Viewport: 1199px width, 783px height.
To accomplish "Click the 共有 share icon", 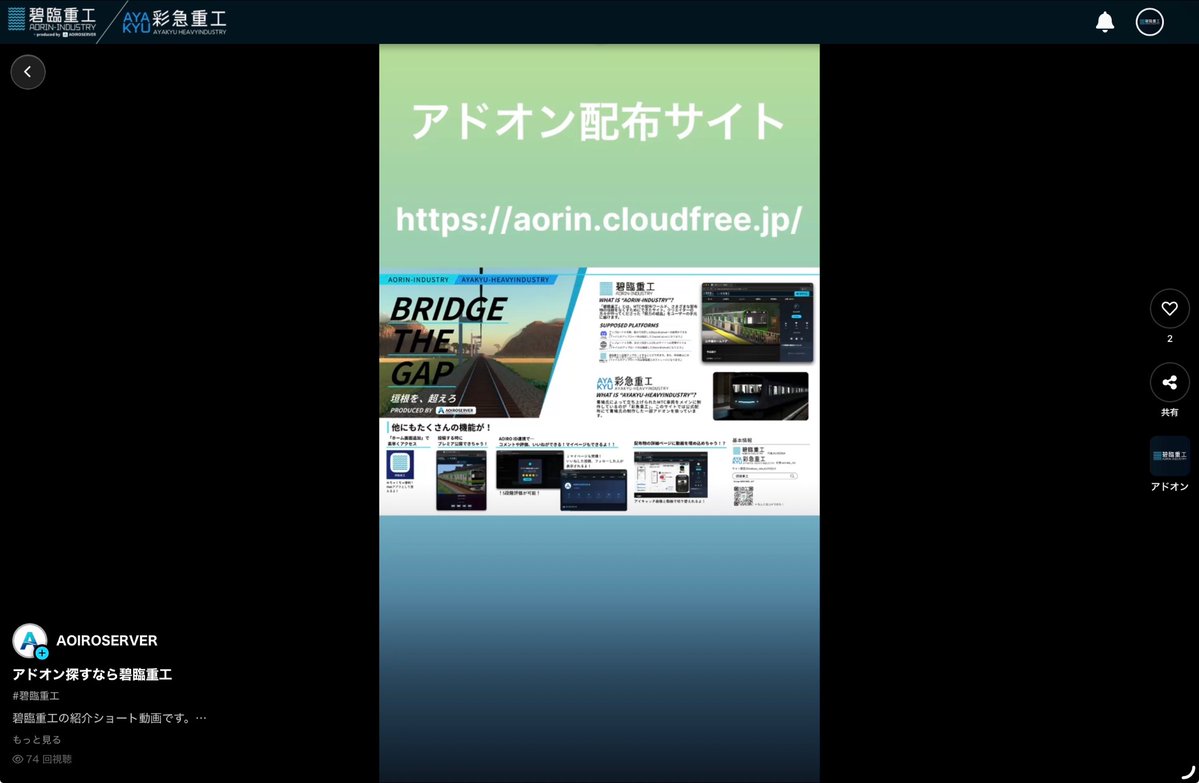I will click(1169, 382).
